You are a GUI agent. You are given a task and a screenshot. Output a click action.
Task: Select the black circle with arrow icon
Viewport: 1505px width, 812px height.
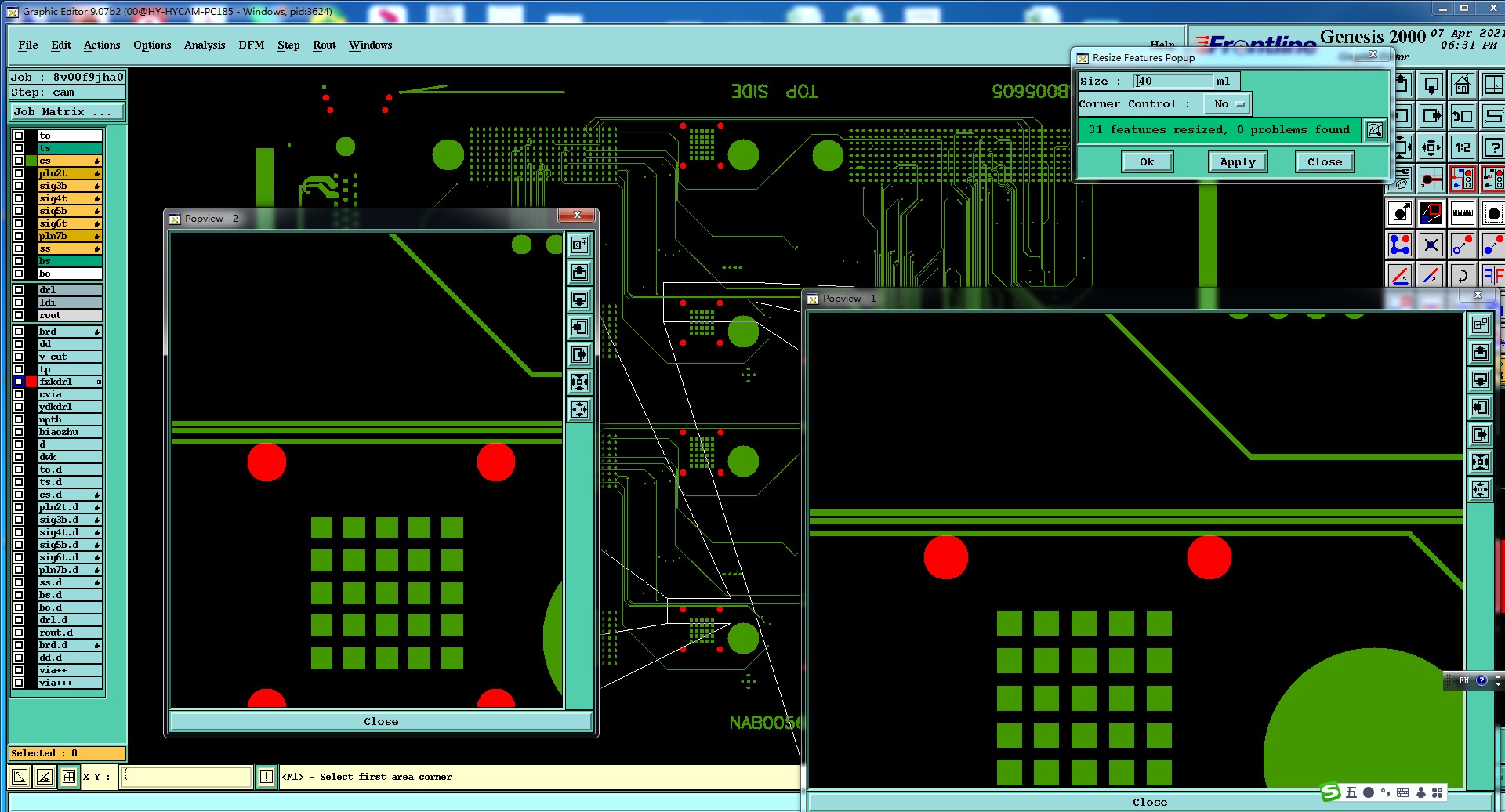(x=1401, y=213)
